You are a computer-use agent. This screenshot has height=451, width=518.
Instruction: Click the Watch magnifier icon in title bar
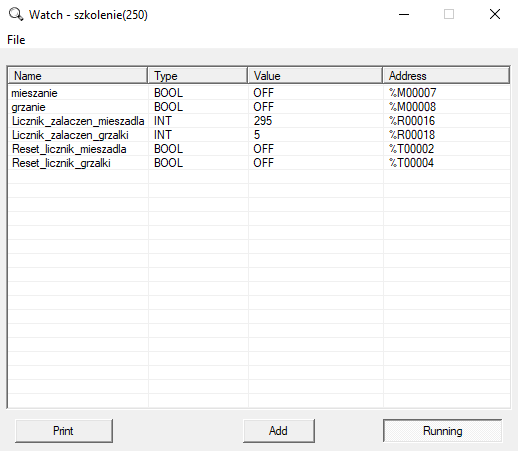[x=16, y=14]
